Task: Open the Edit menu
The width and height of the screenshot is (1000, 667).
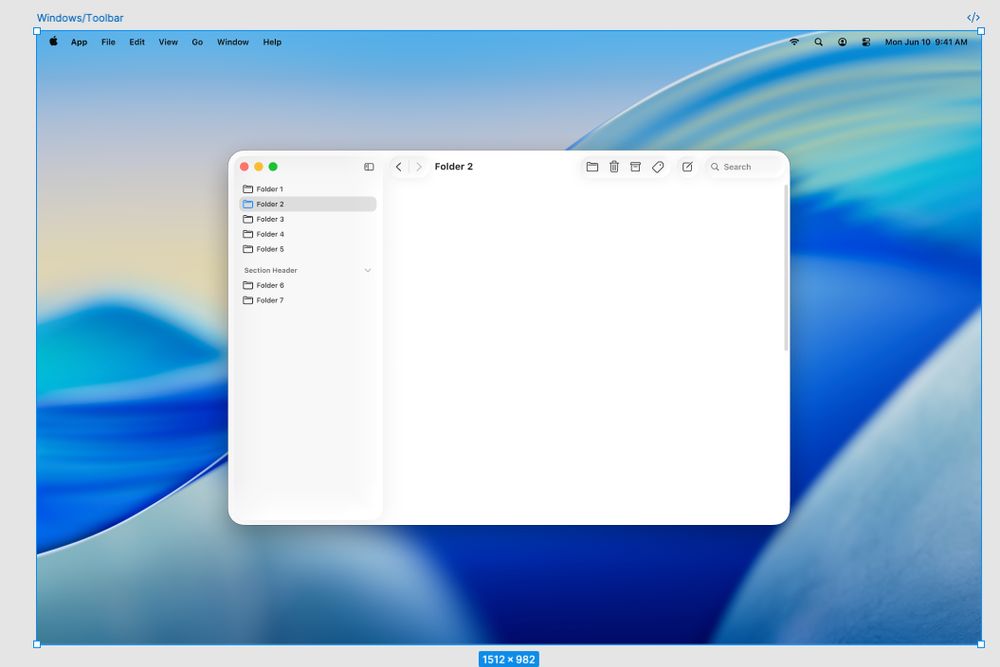Action: [137, 42]
